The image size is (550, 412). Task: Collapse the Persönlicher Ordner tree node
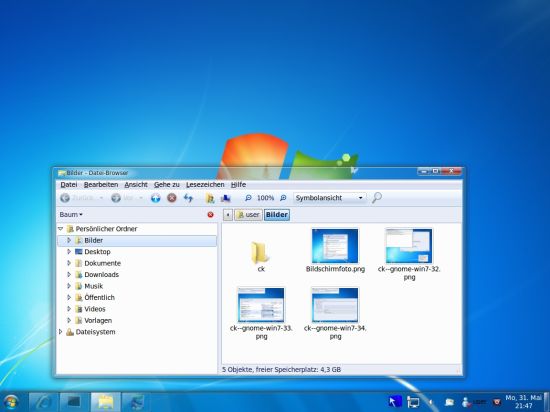pos(60,229)
